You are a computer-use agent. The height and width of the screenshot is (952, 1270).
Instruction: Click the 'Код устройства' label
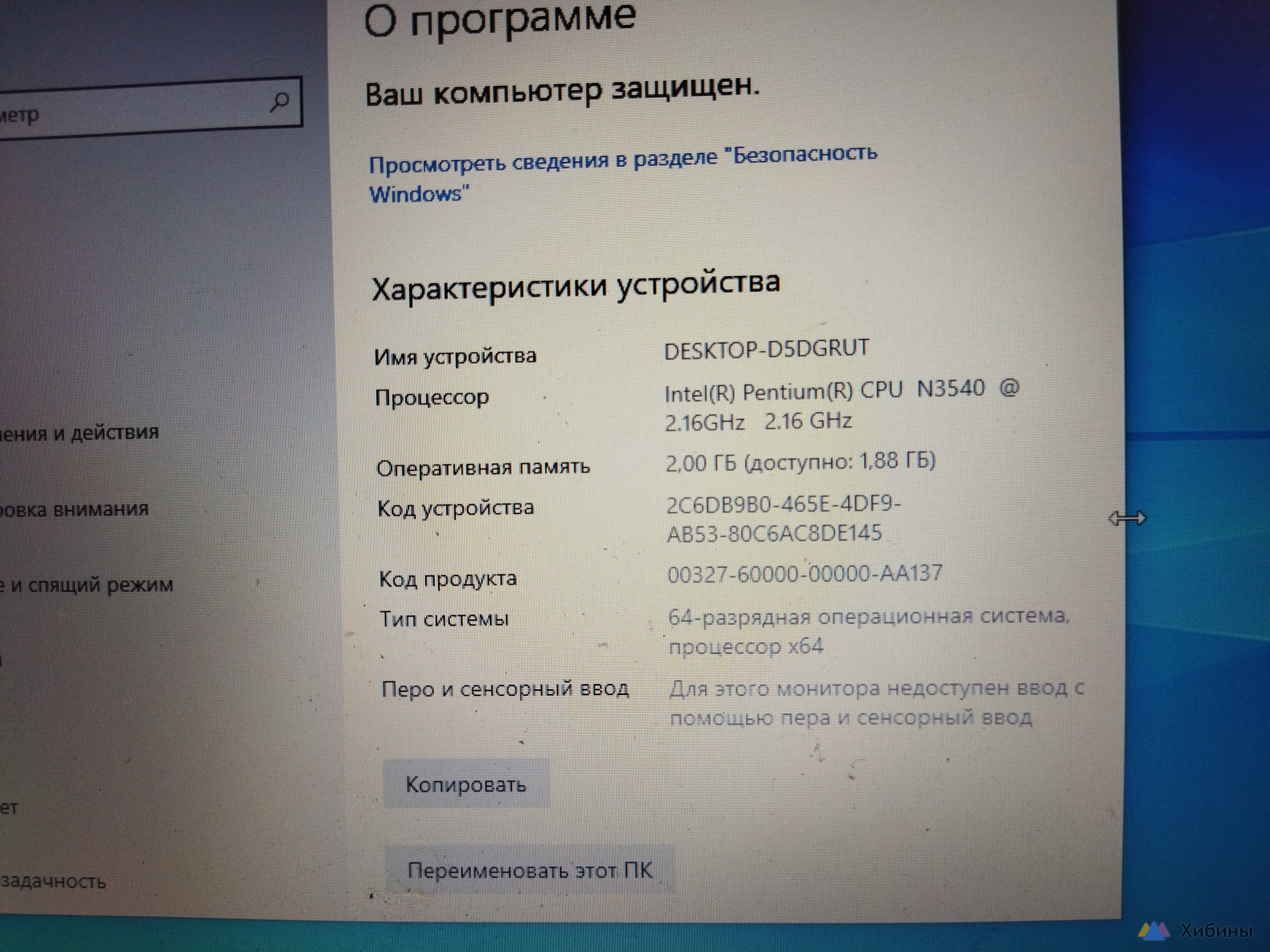456,508
